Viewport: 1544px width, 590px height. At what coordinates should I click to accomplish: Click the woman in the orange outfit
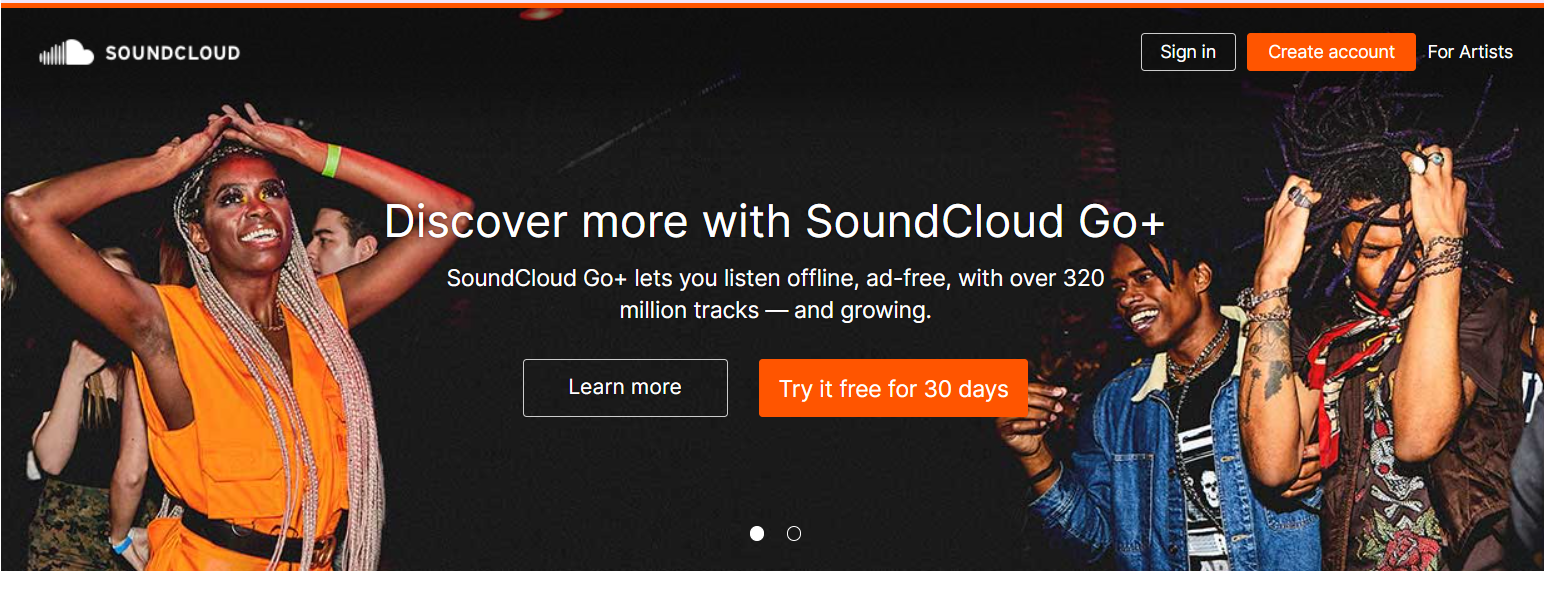(x=240, y=400)
